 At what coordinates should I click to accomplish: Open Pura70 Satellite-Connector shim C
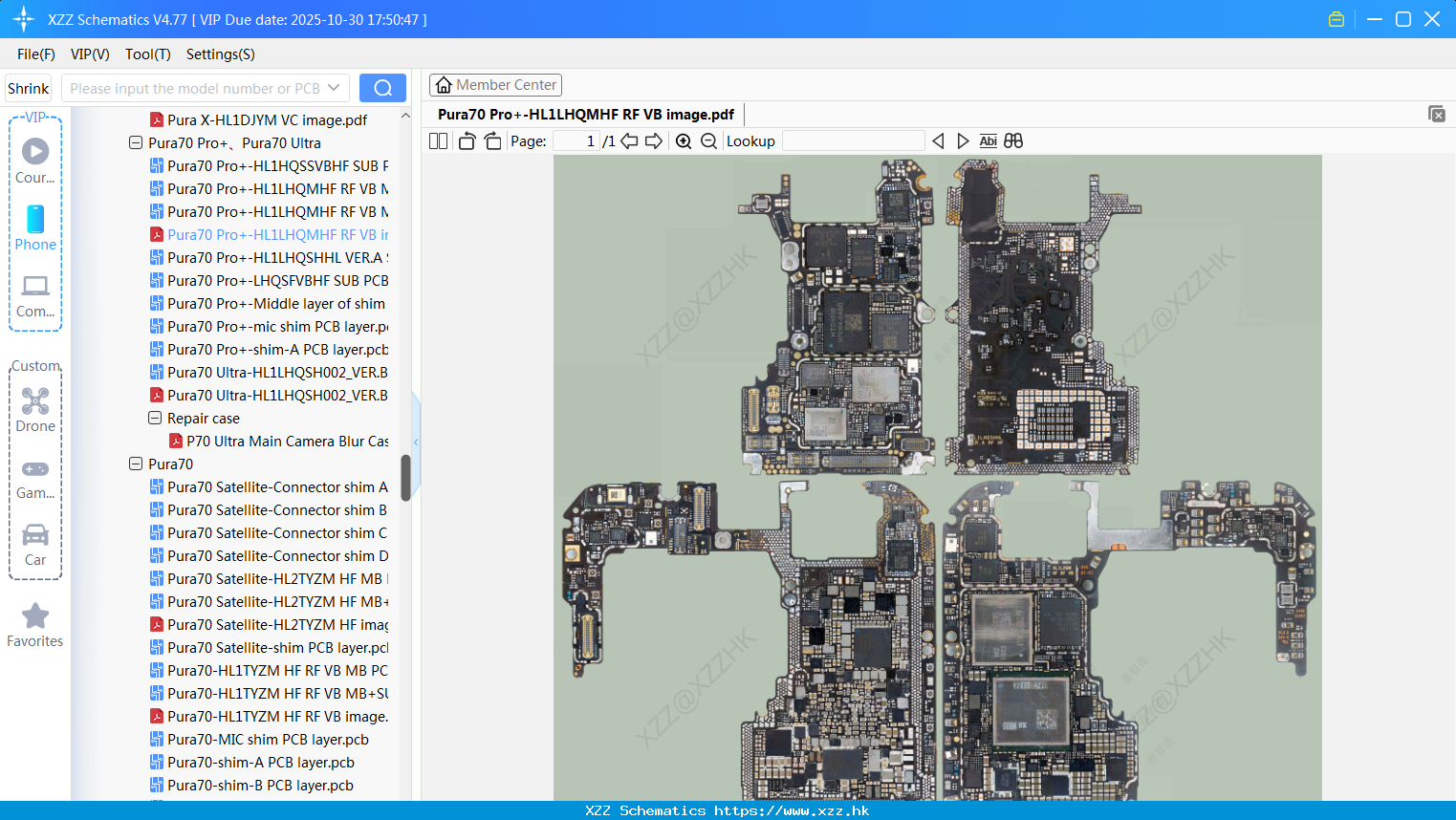[269, 533]
